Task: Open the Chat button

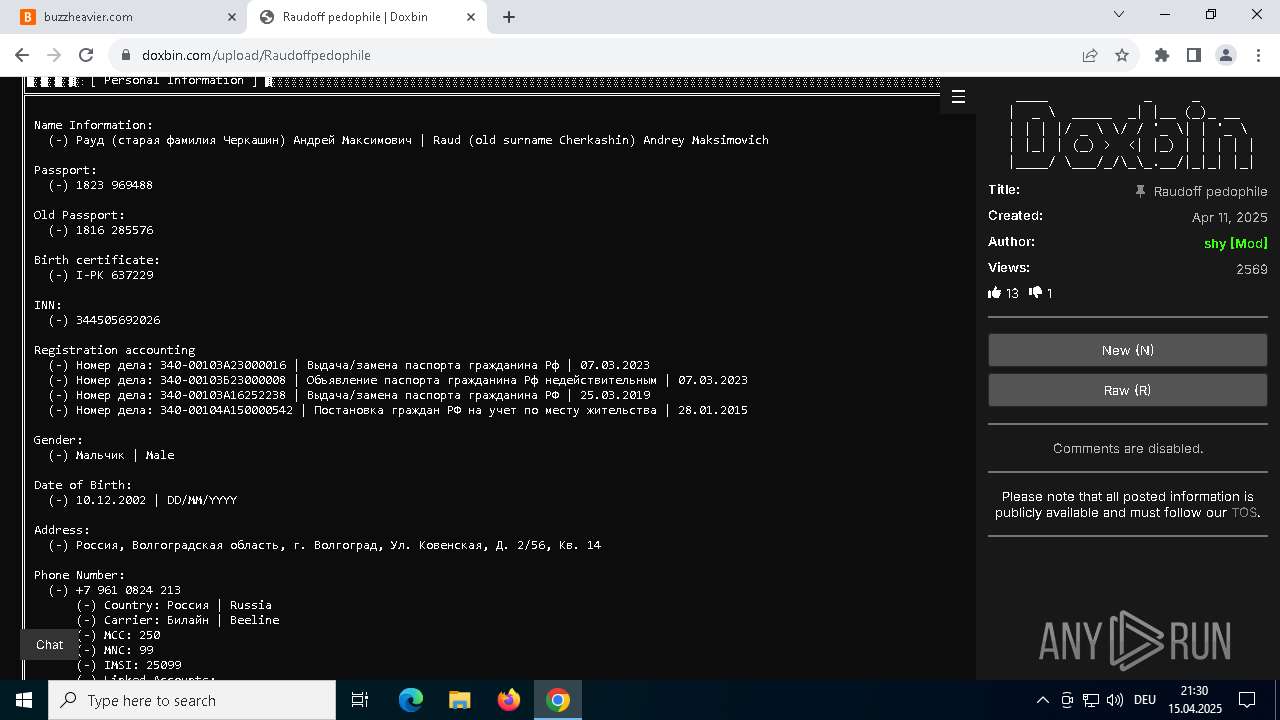Action: [49, 645]
